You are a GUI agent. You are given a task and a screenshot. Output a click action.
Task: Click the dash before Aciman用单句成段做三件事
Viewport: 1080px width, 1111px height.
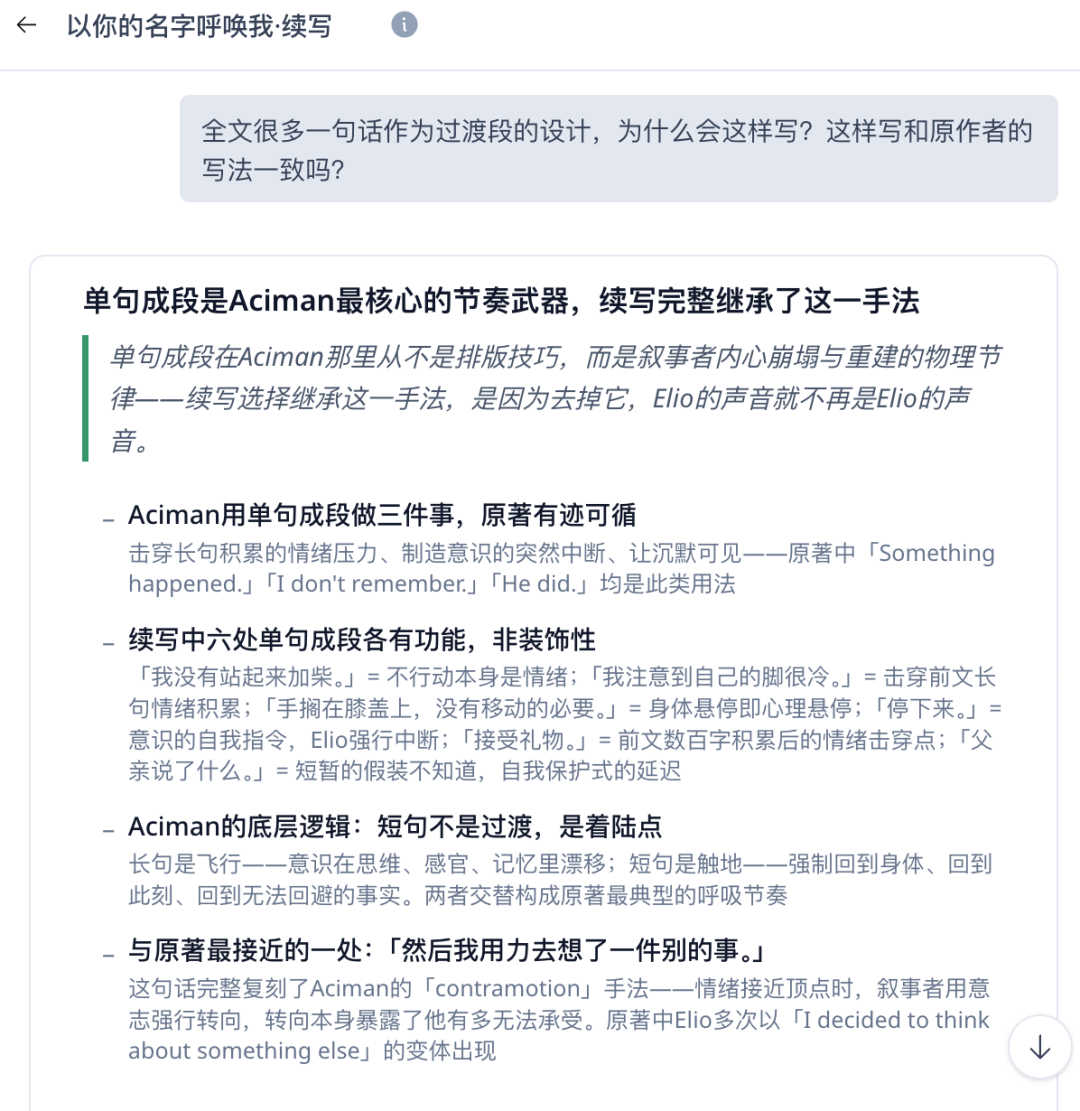click(108, 520)
